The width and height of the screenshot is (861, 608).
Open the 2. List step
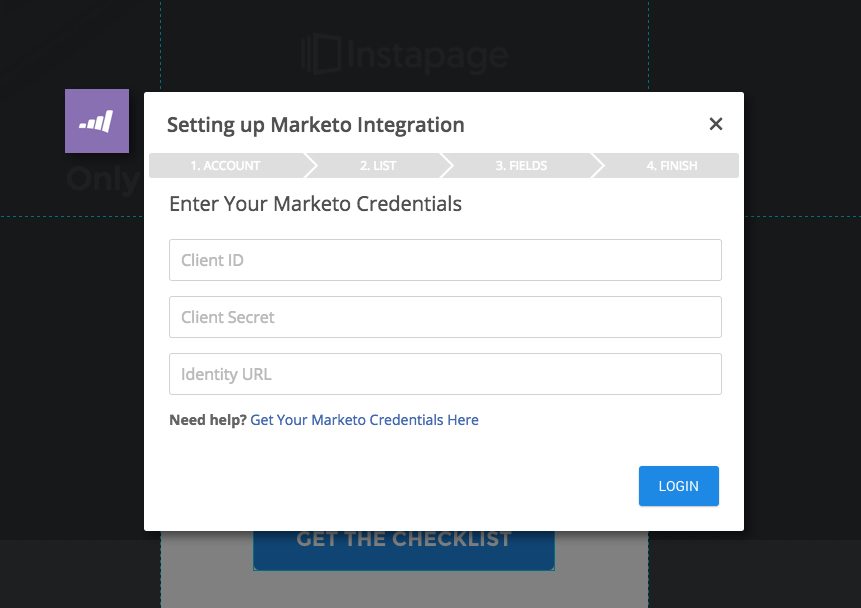[x=378, y=165]
